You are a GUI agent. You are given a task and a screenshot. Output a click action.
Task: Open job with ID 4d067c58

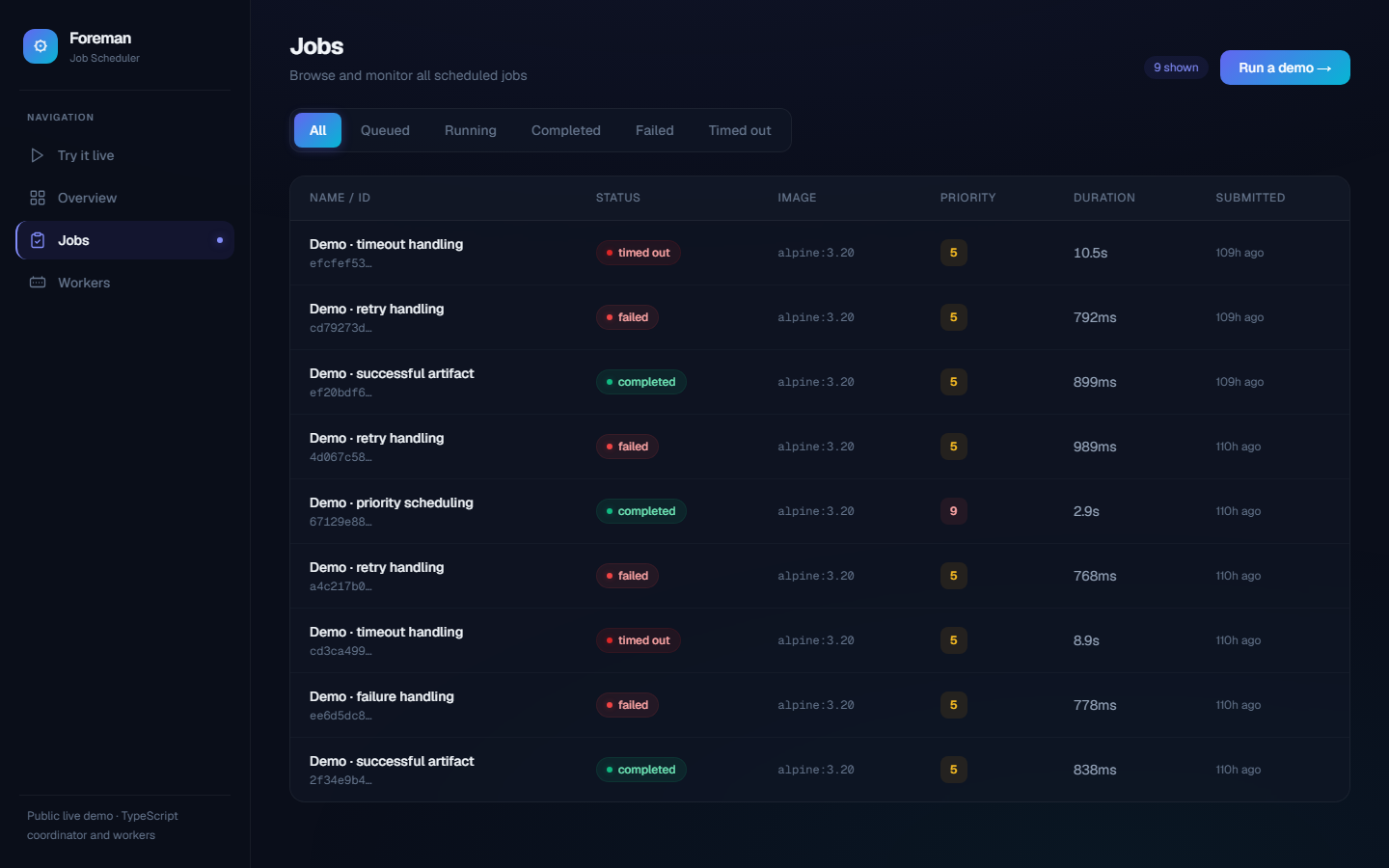820,447
